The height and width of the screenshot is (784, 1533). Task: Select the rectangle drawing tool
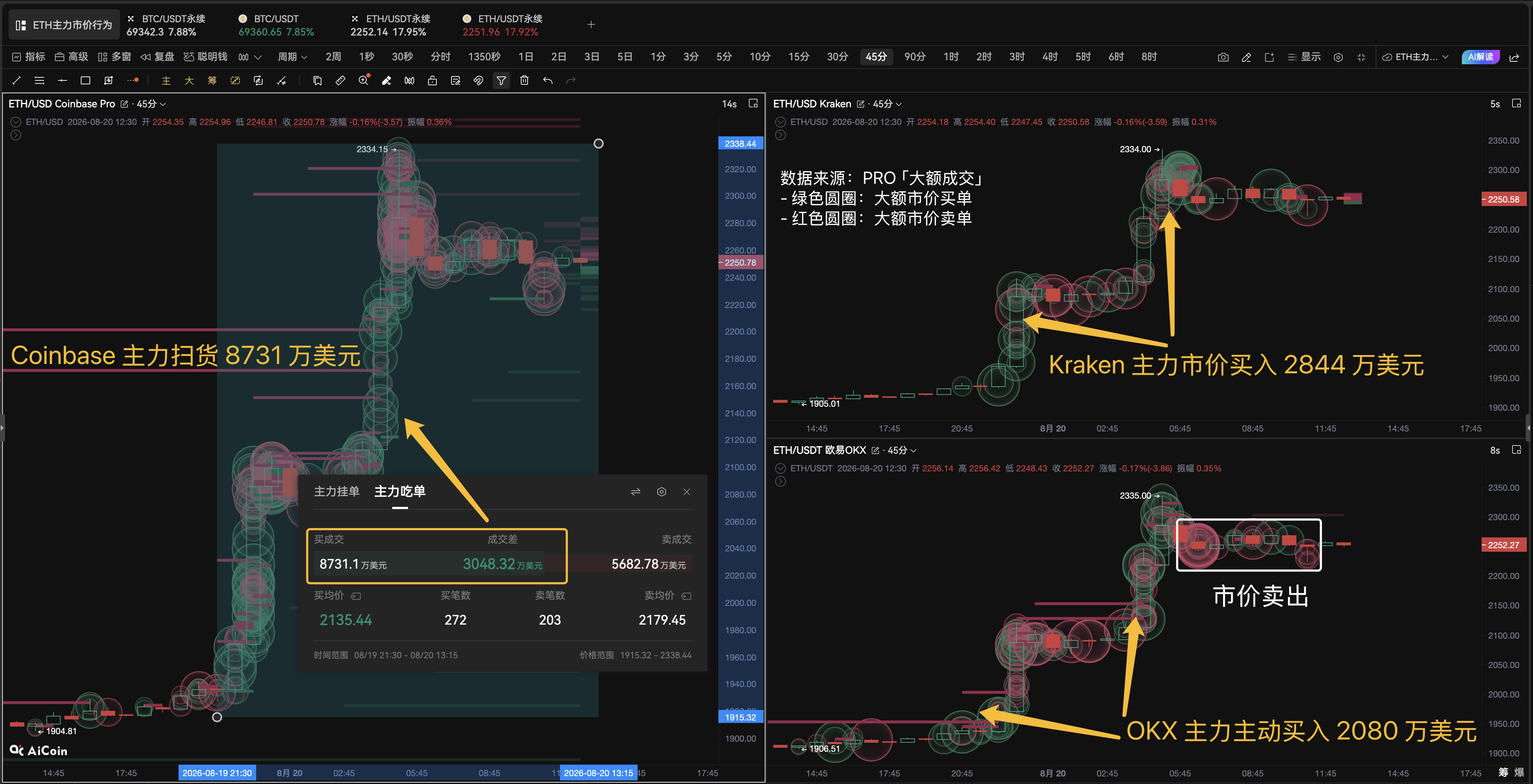(85, 80)
